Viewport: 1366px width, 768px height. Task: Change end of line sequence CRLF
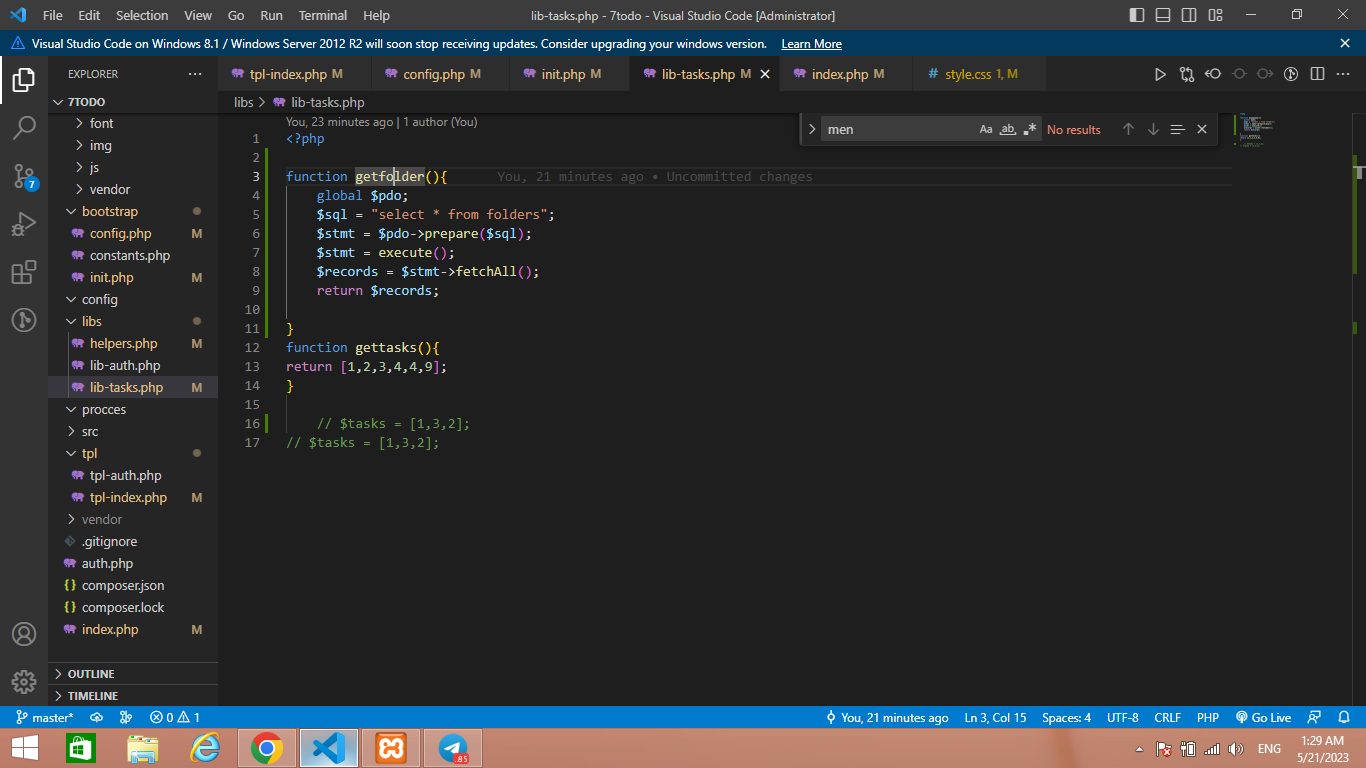[1167, 718]
